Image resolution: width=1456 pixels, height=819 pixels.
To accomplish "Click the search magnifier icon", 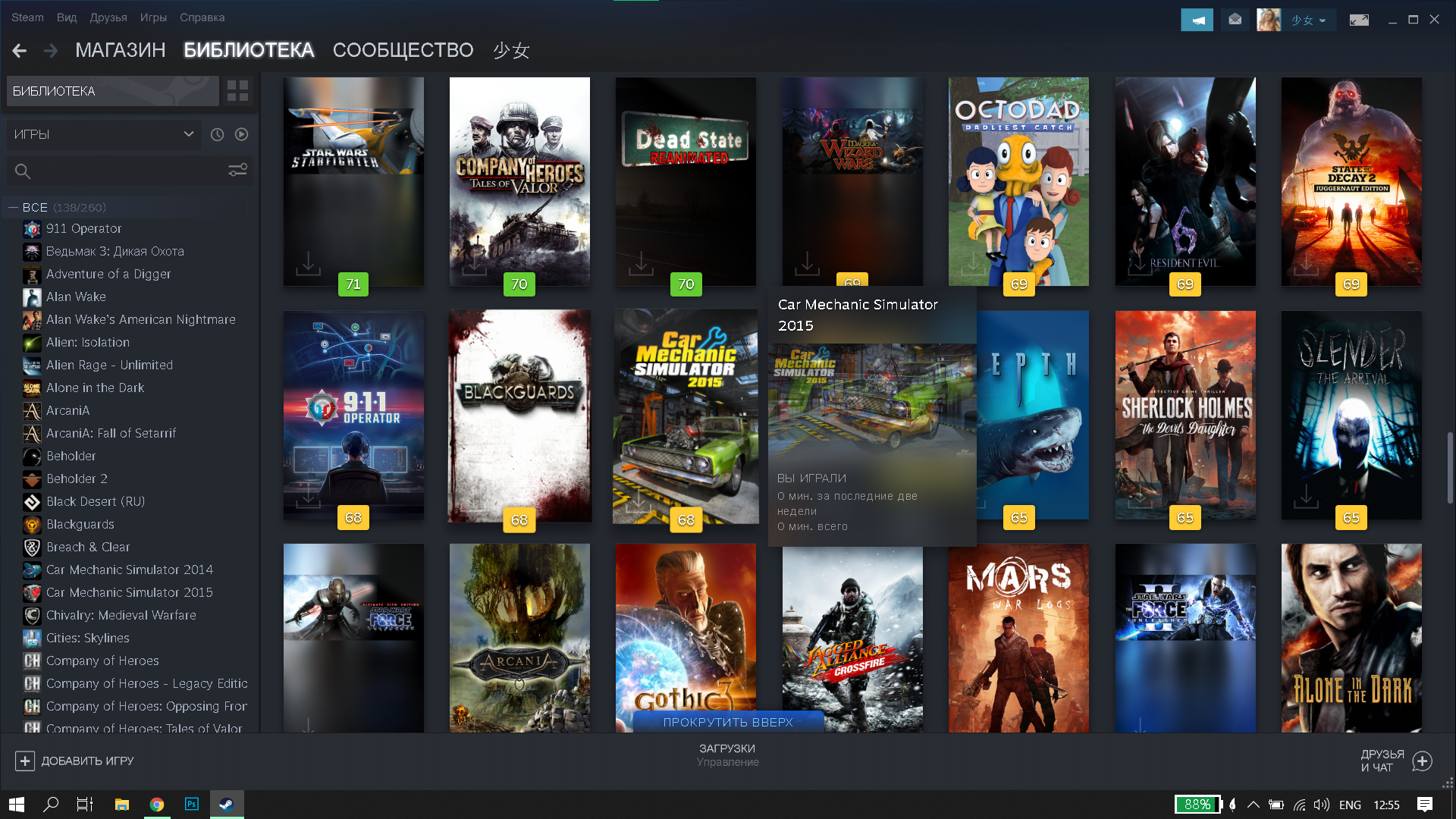I will pos(23,171).
